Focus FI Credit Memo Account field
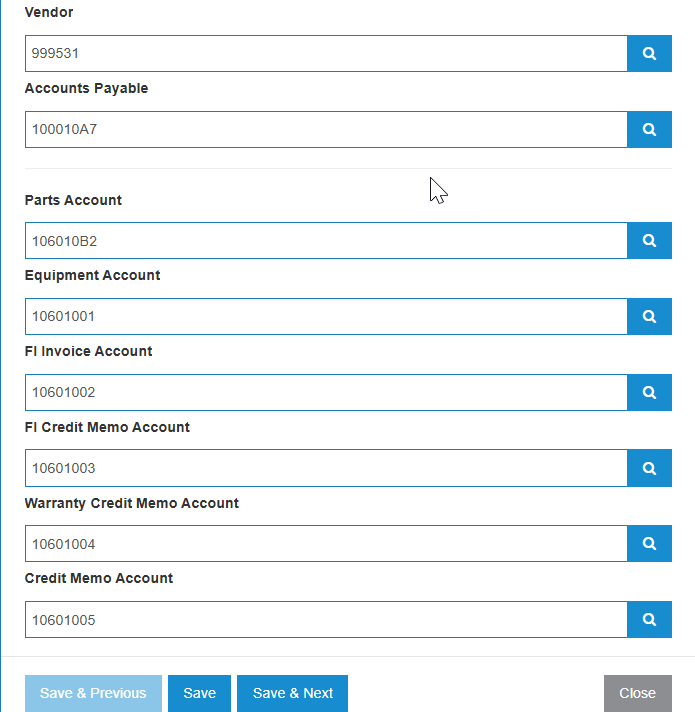 (x=326, y=468)
